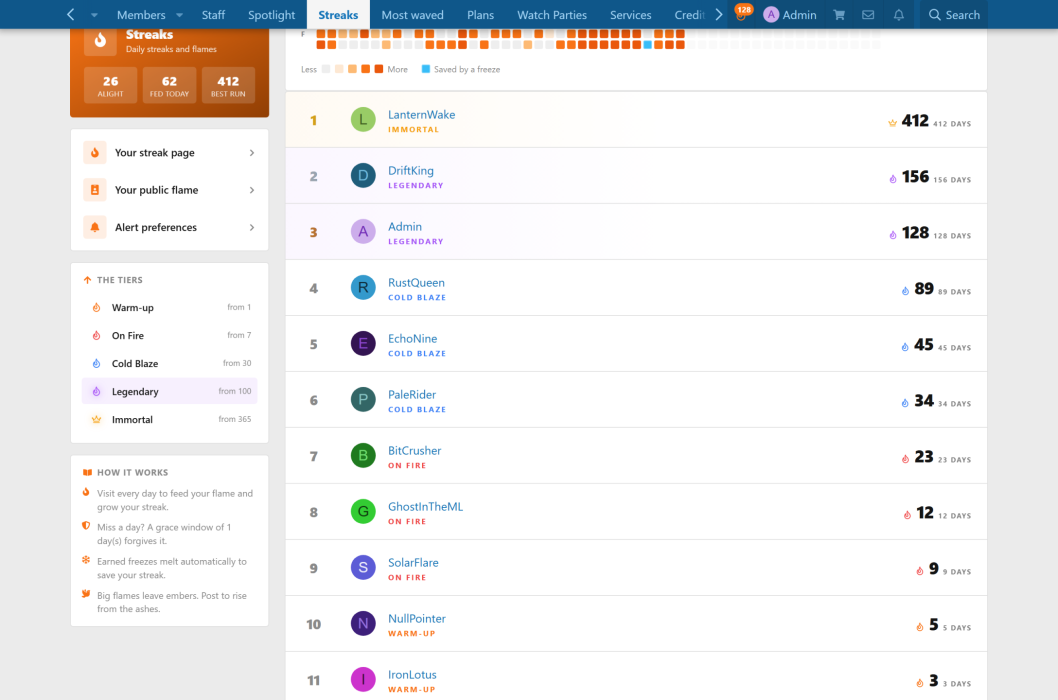
Task: Click EchoNine's E avatar
Action: (363, 344)
